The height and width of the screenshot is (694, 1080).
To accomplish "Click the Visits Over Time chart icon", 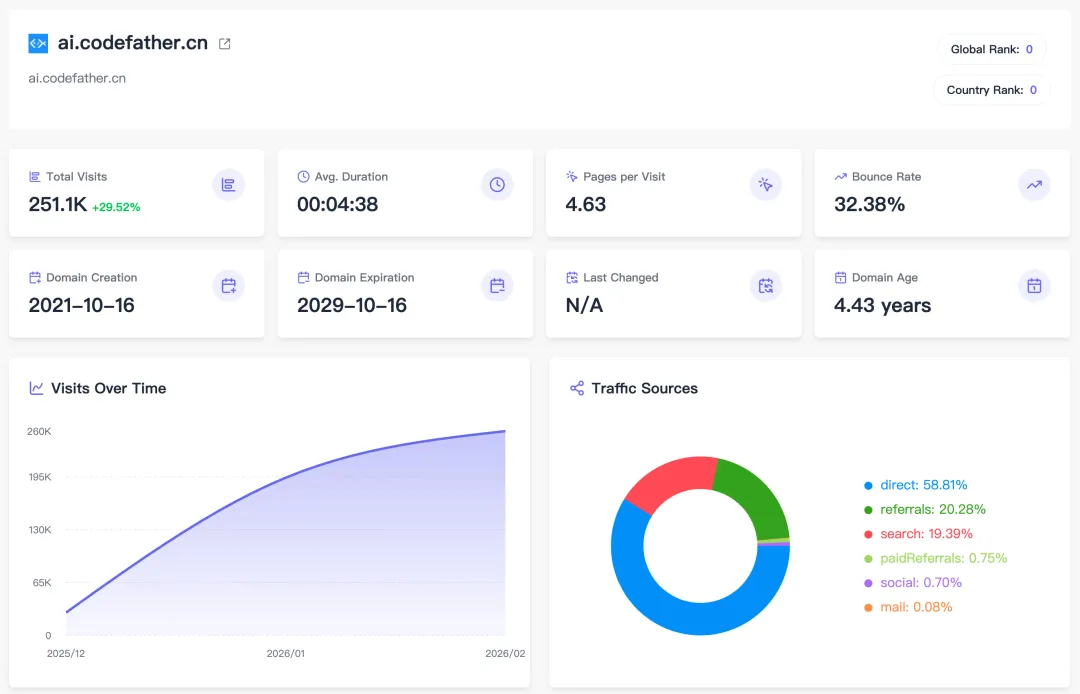I will pos(37,388).
